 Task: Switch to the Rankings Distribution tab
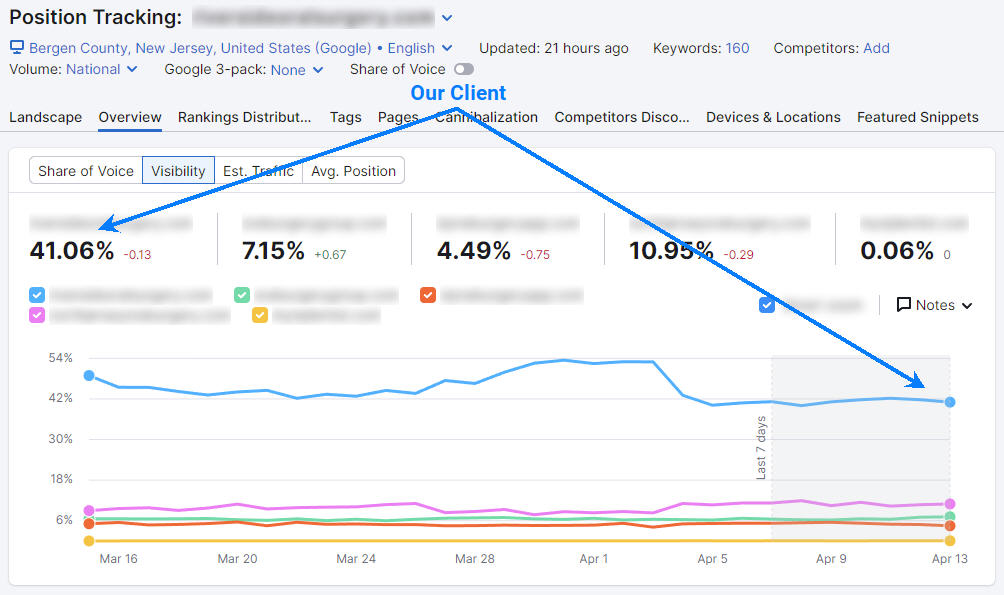(x=245, y=117)
